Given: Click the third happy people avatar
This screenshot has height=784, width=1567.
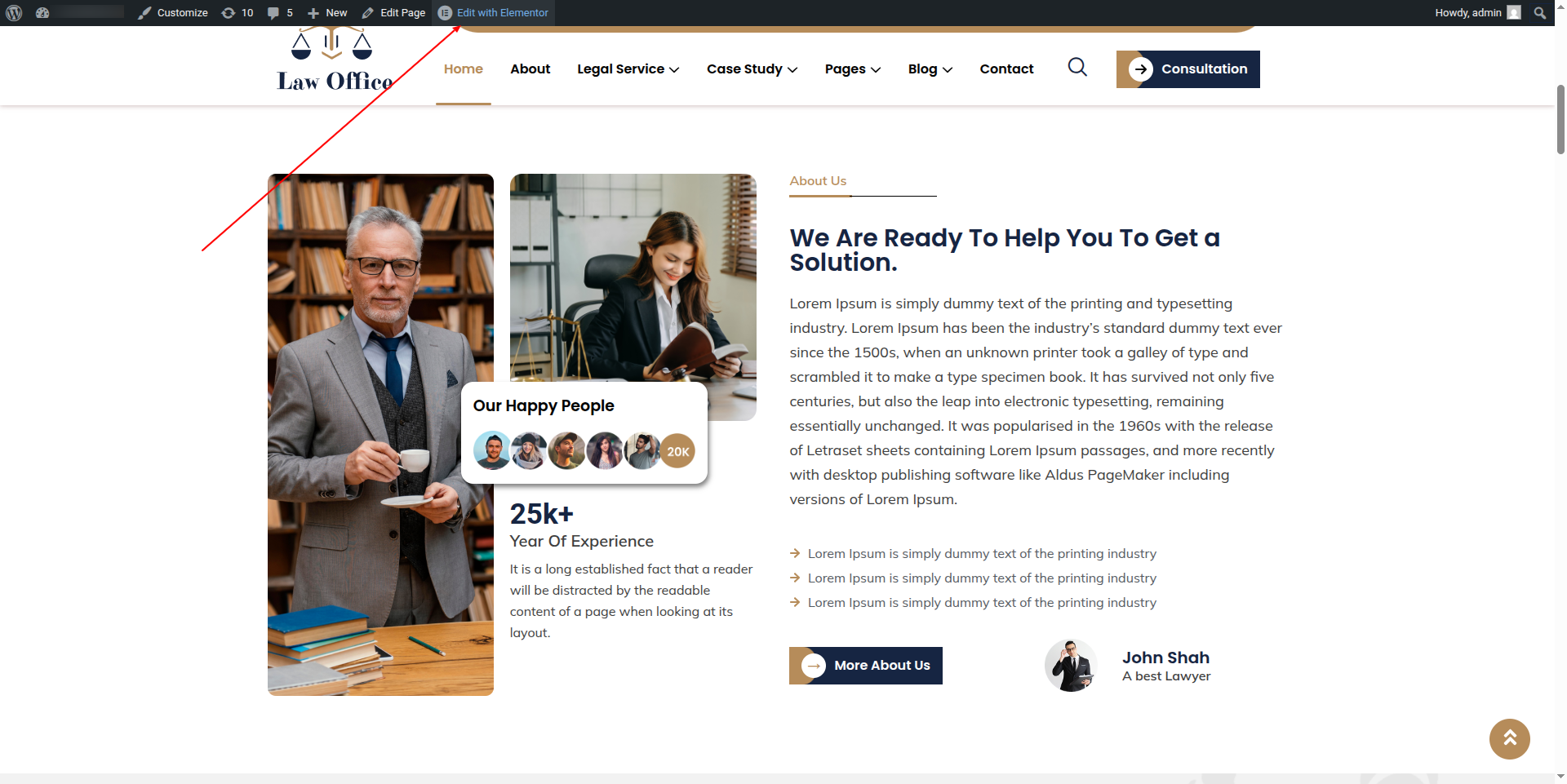Looking at the screenshot, I should click(x=567, y=450).
